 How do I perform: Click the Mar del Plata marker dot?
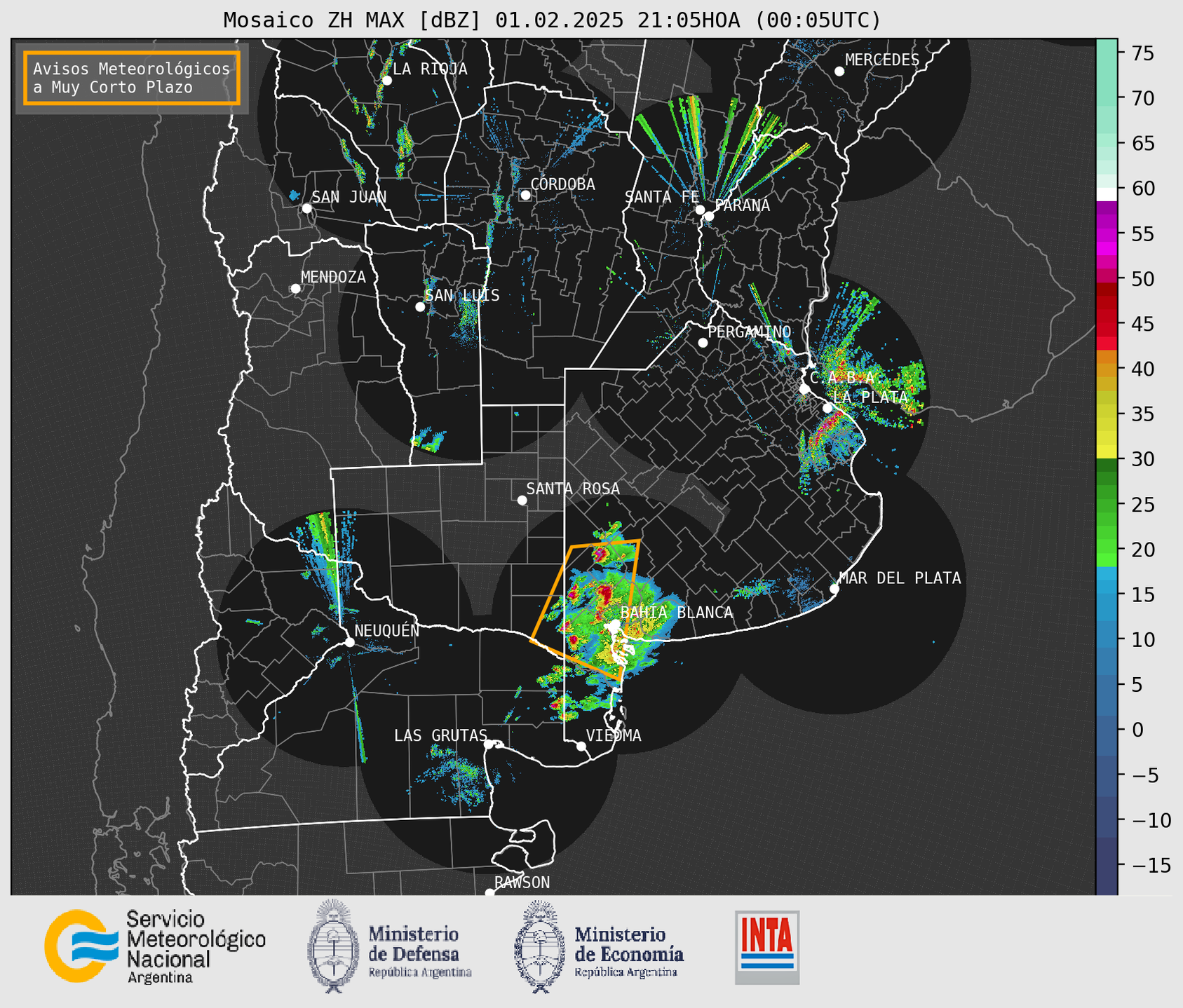point(834,589)
